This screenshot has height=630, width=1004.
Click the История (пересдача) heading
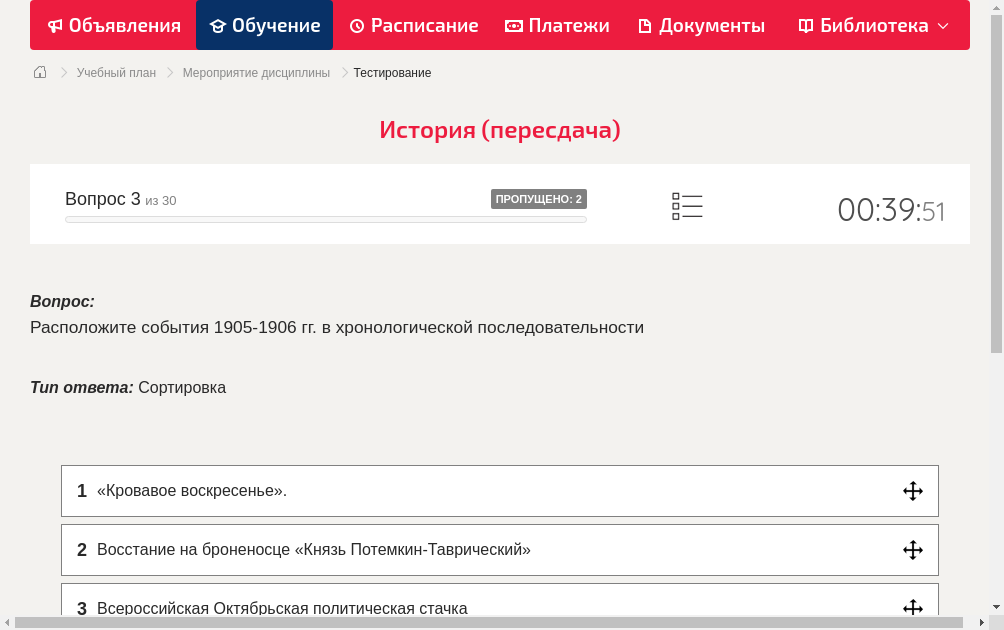coord(500,130)
